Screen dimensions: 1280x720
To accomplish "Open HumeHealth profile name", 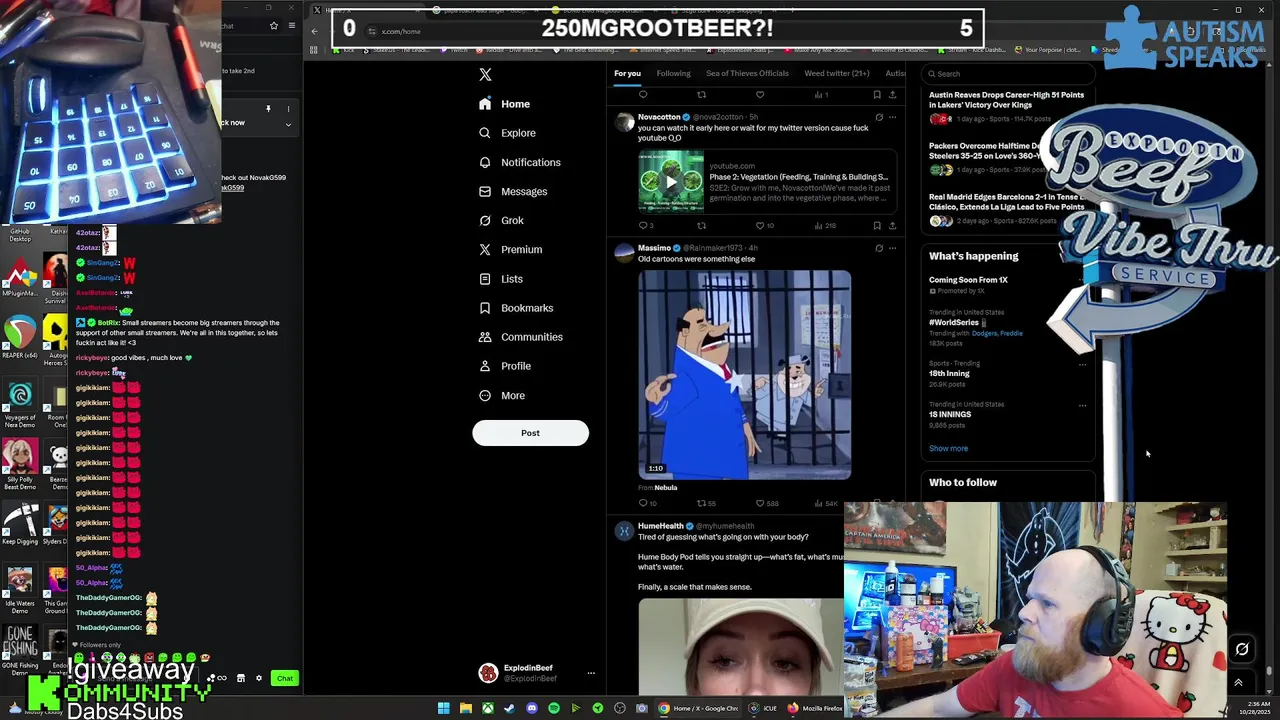I will [661, 526].
